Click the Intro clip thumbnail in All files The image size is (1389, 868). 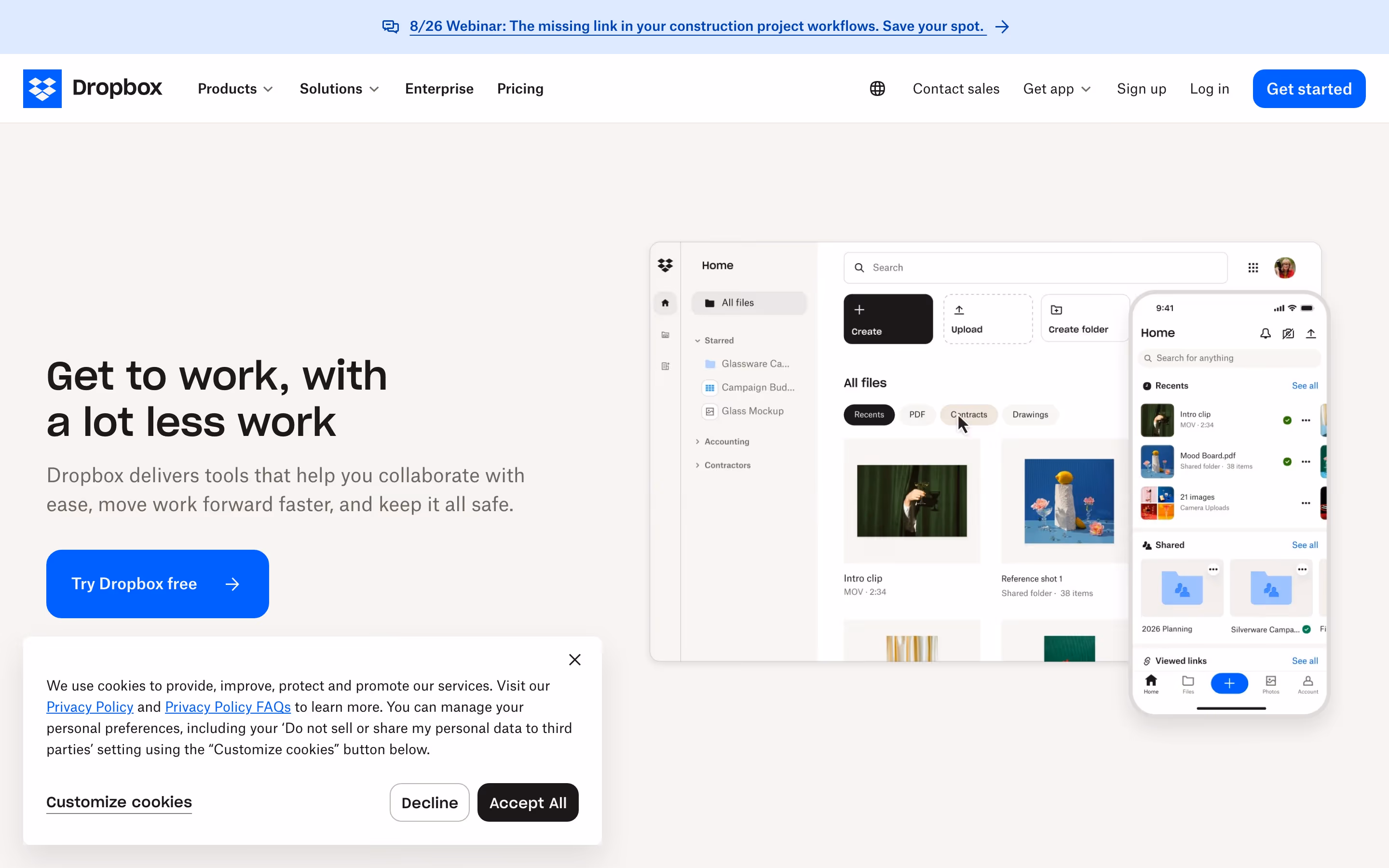(x=912, y=501)
